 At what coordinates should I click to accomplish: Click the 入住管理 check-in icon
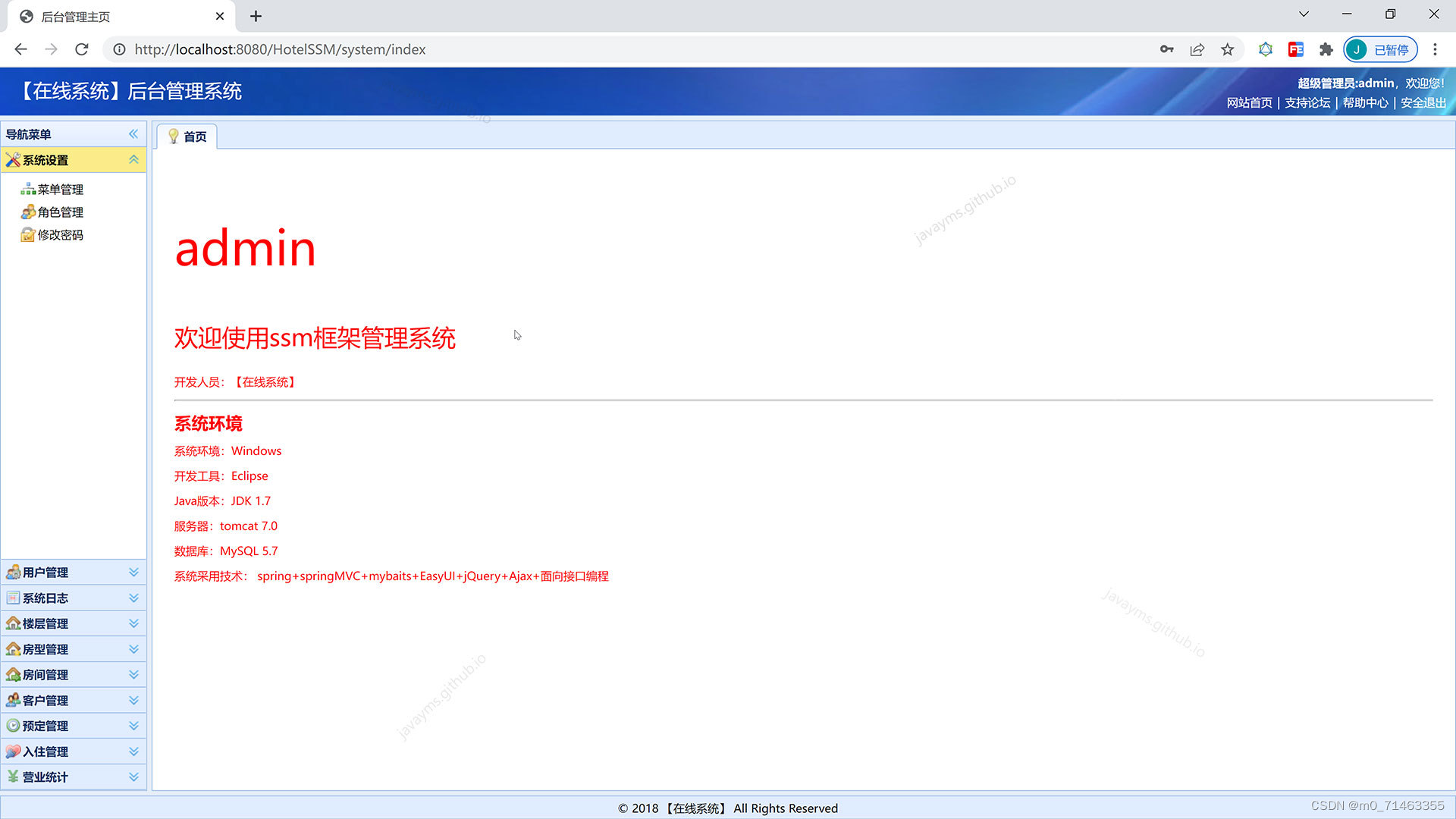(13, 752)
